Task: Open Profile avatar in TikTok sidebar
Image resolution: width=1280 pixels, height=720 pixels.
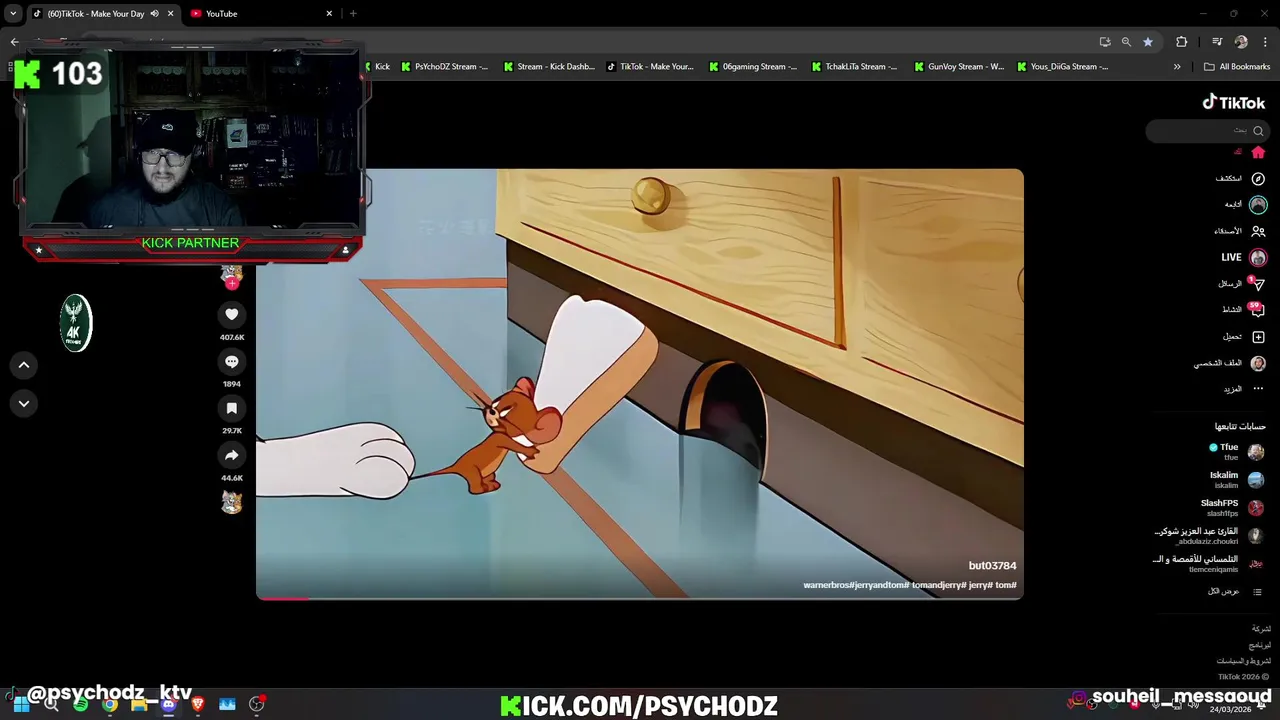Action: [1258, 363]
